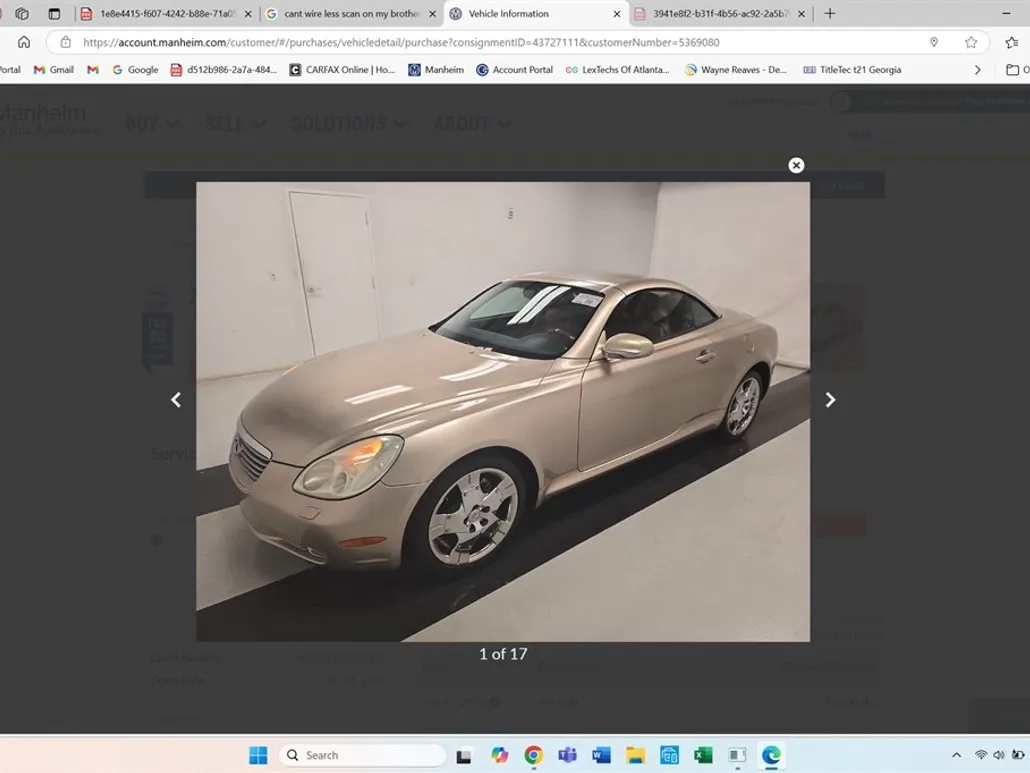Close the 'cant wire less scan' tab
Image resolution: width=1030 pixels, height=773 pixels.
(432, 14)
